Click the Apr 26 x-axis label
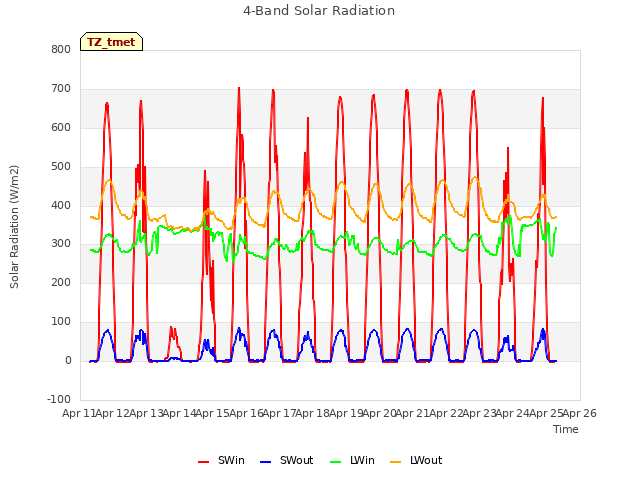Image resolution: width=640 pixels, height=480 pixels. point(580,413)
